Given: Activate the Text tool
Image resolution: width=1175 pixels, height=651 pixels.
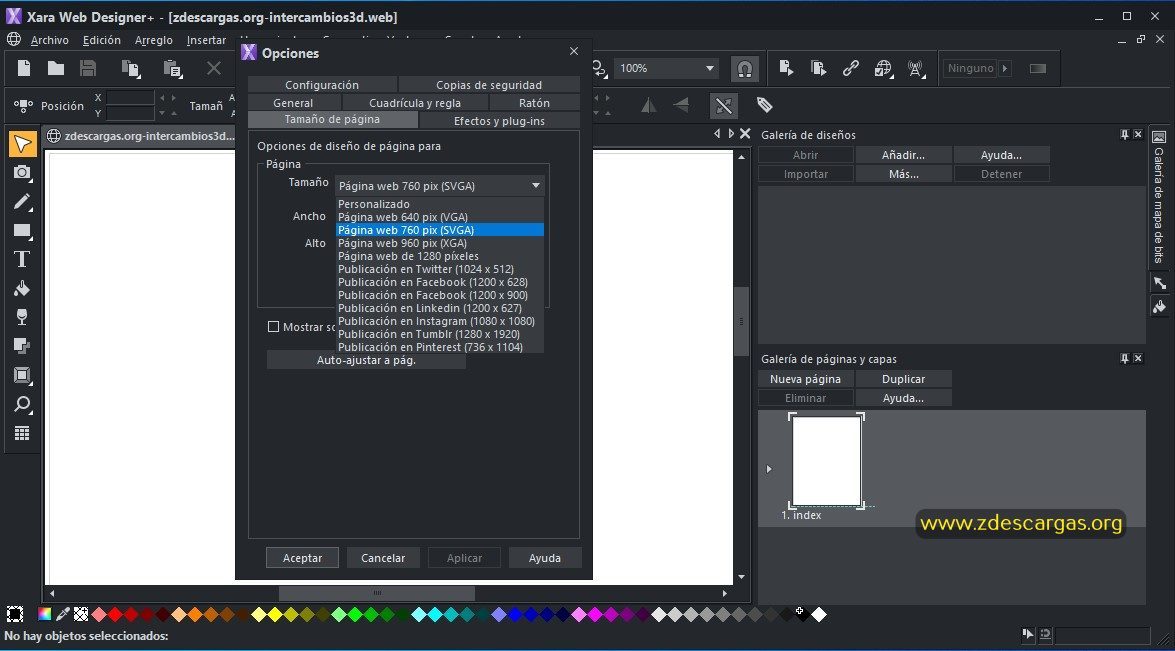Looking at the screenshot, I should tap(22, 259).
